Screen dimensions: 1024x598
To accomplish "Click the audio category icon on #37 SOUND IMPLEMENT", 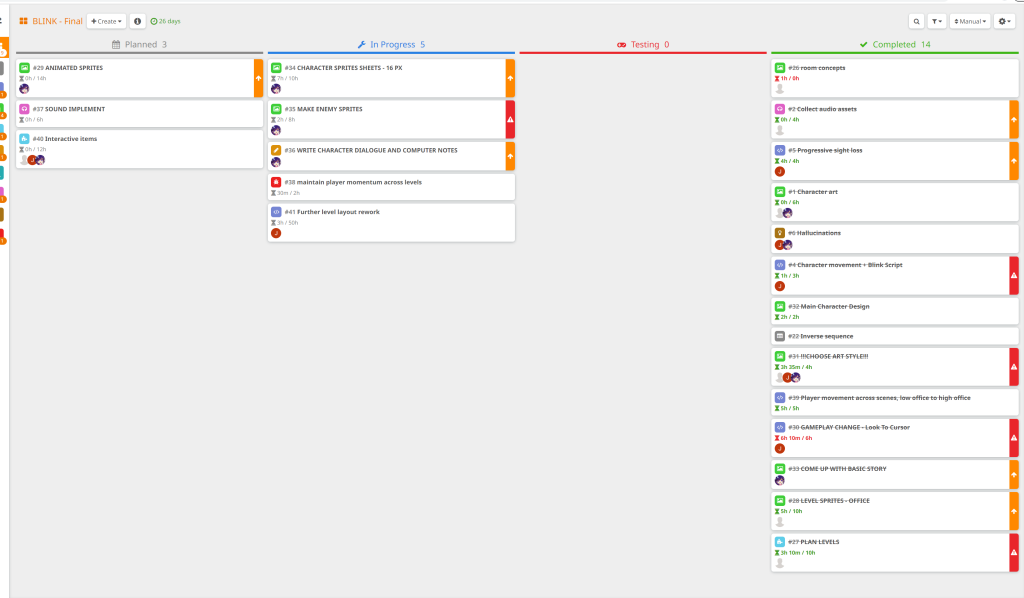I will 24,109.
